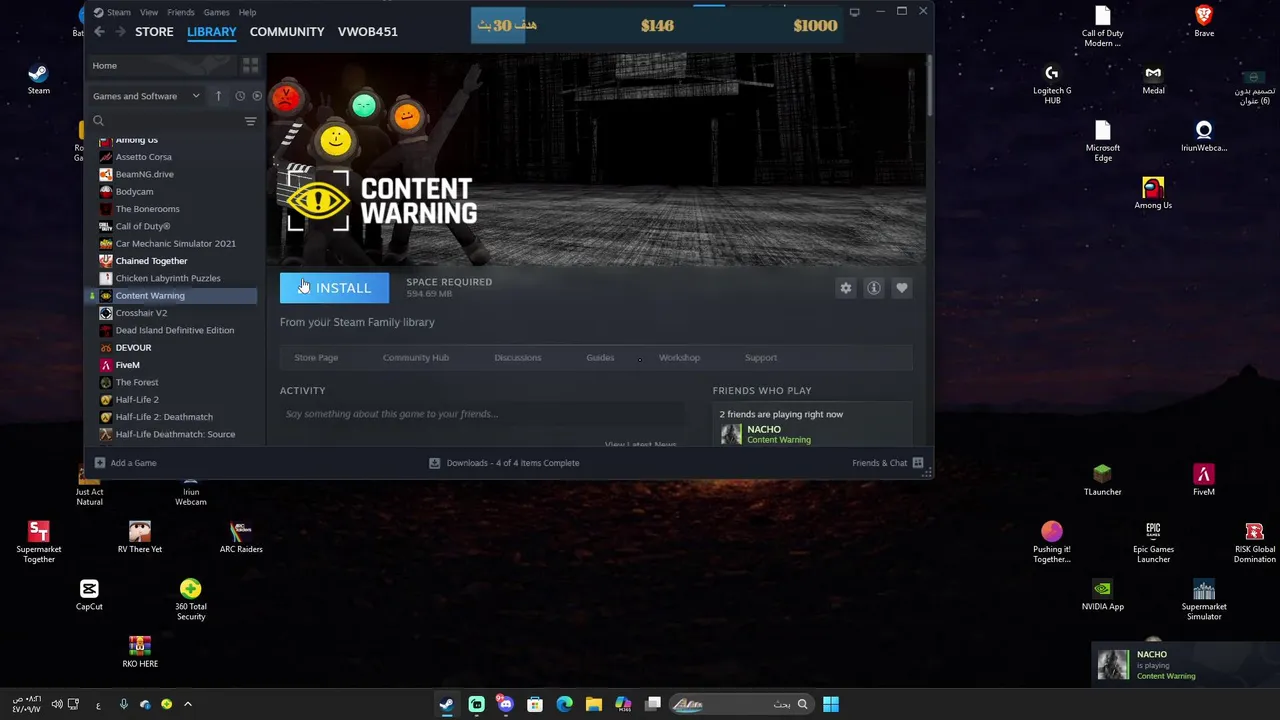
Task: Open the Friends & Chat icon
Action: tap(917, 463)
